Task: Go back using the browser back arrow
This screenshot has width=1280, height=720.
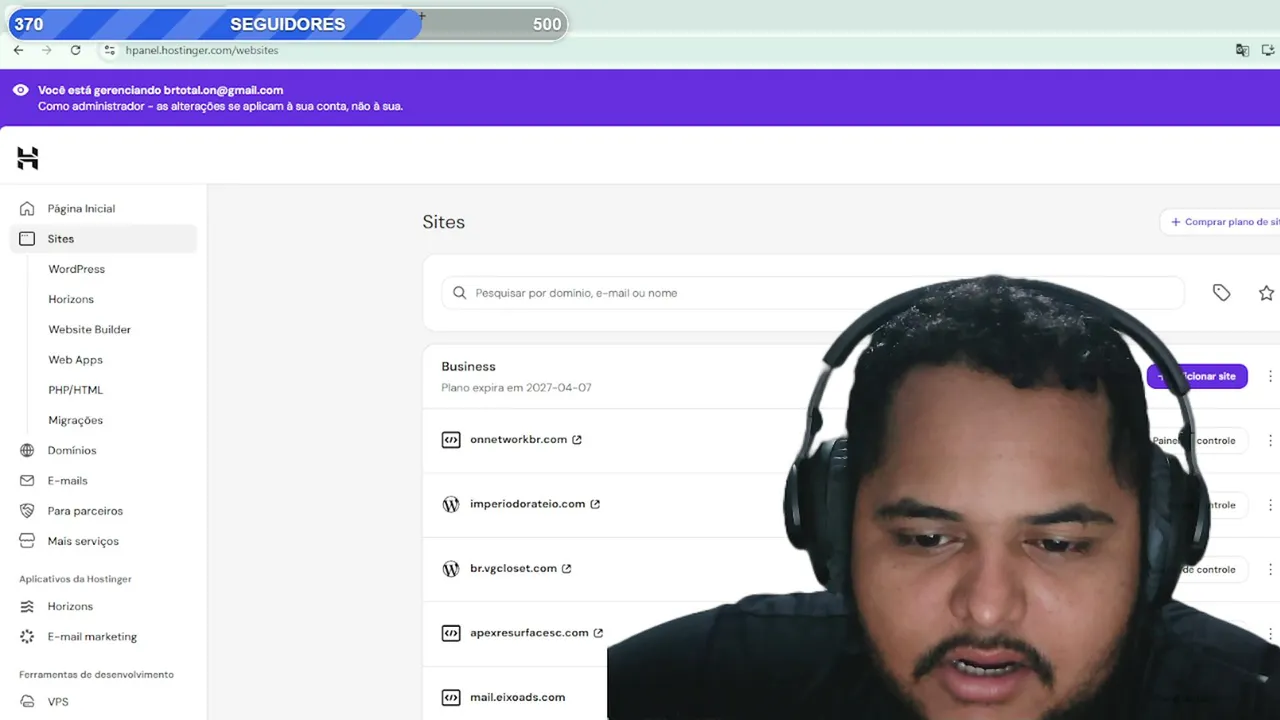Action: [x=18, y=50]
